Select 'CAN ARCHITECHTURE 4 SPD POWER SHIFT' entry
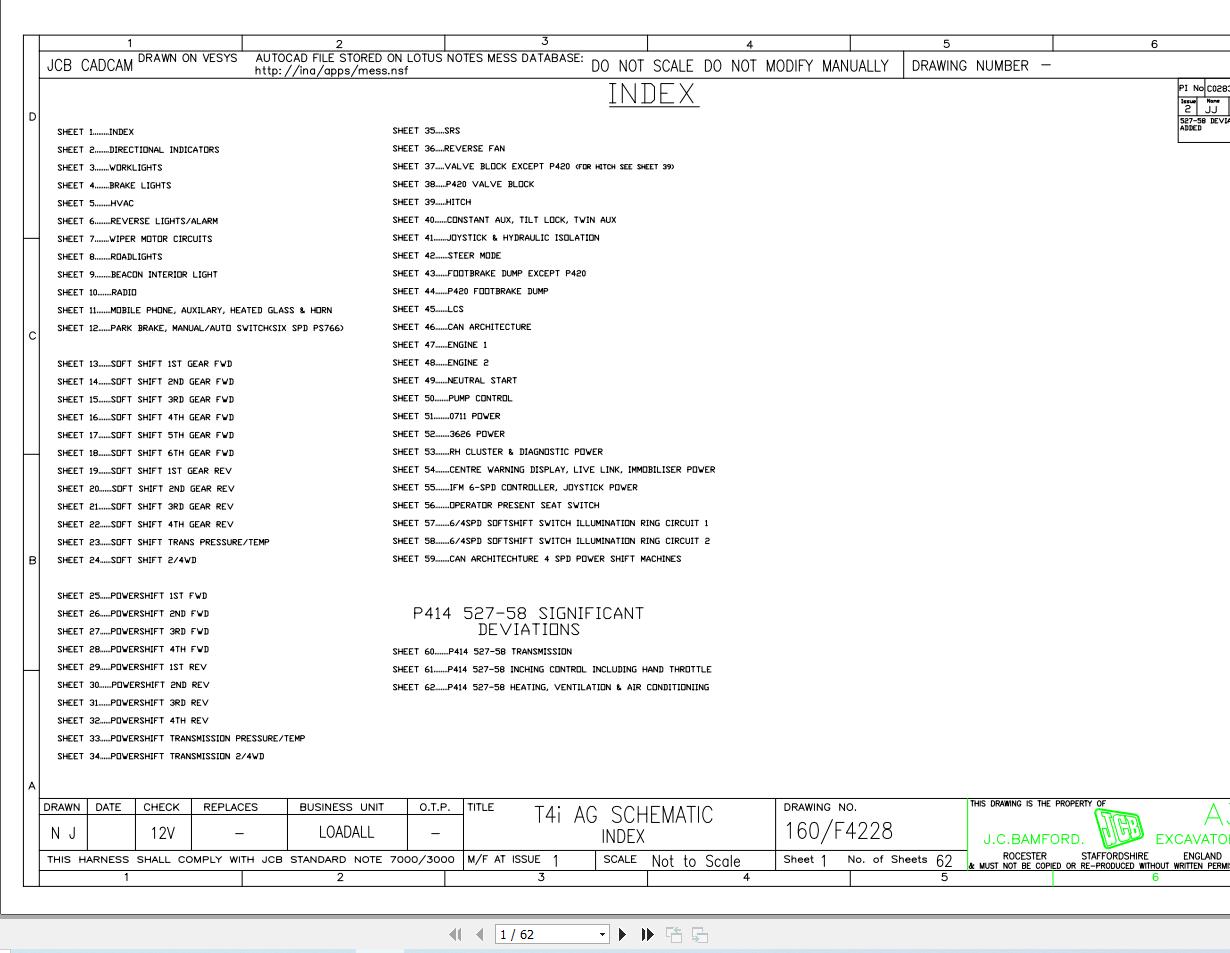 537,559
